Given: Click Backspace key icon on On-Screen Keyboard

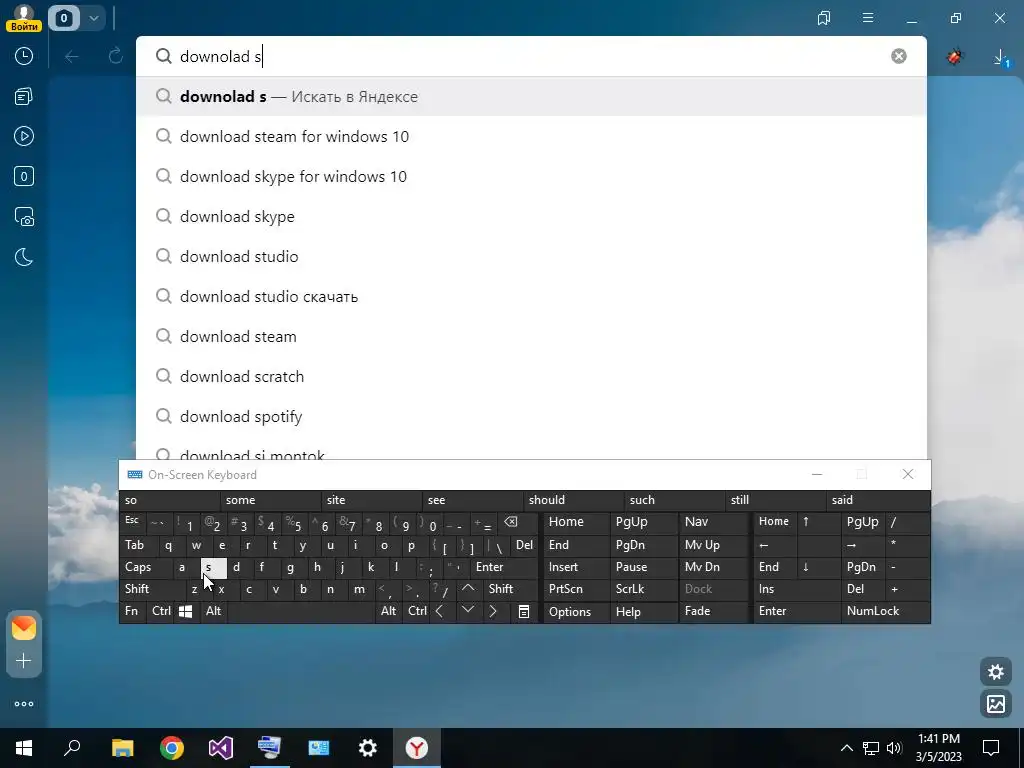Looking at the screenshot, I should [x=518, y=522].
